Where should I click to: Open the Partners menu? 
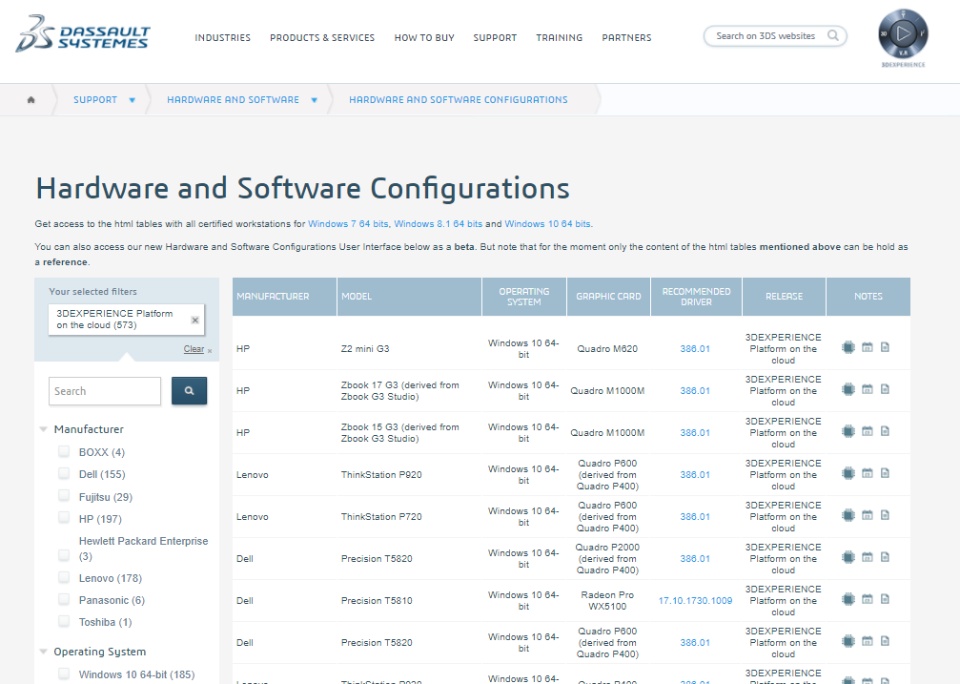(626, 37)
